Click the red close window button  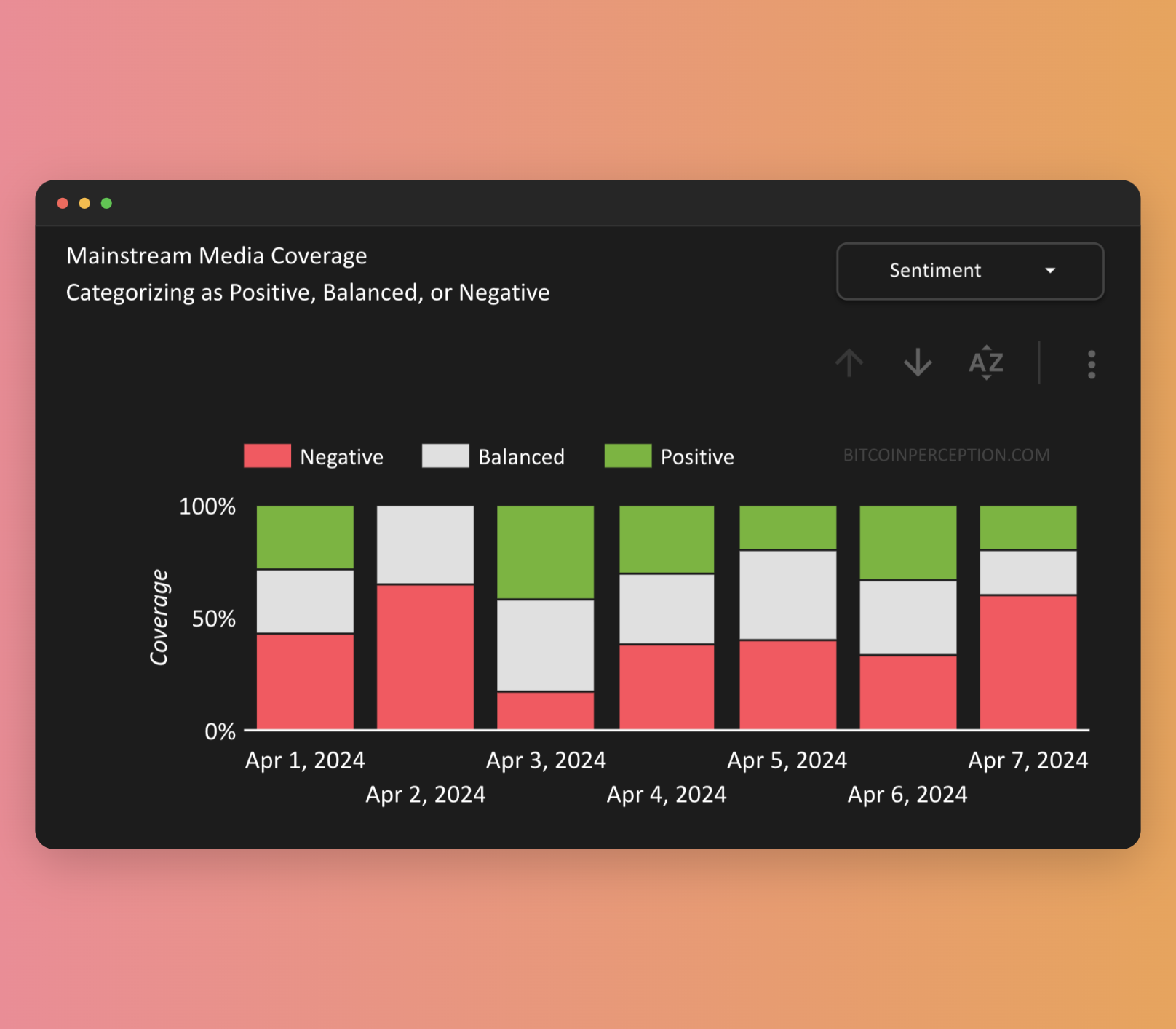coord(63,203)
